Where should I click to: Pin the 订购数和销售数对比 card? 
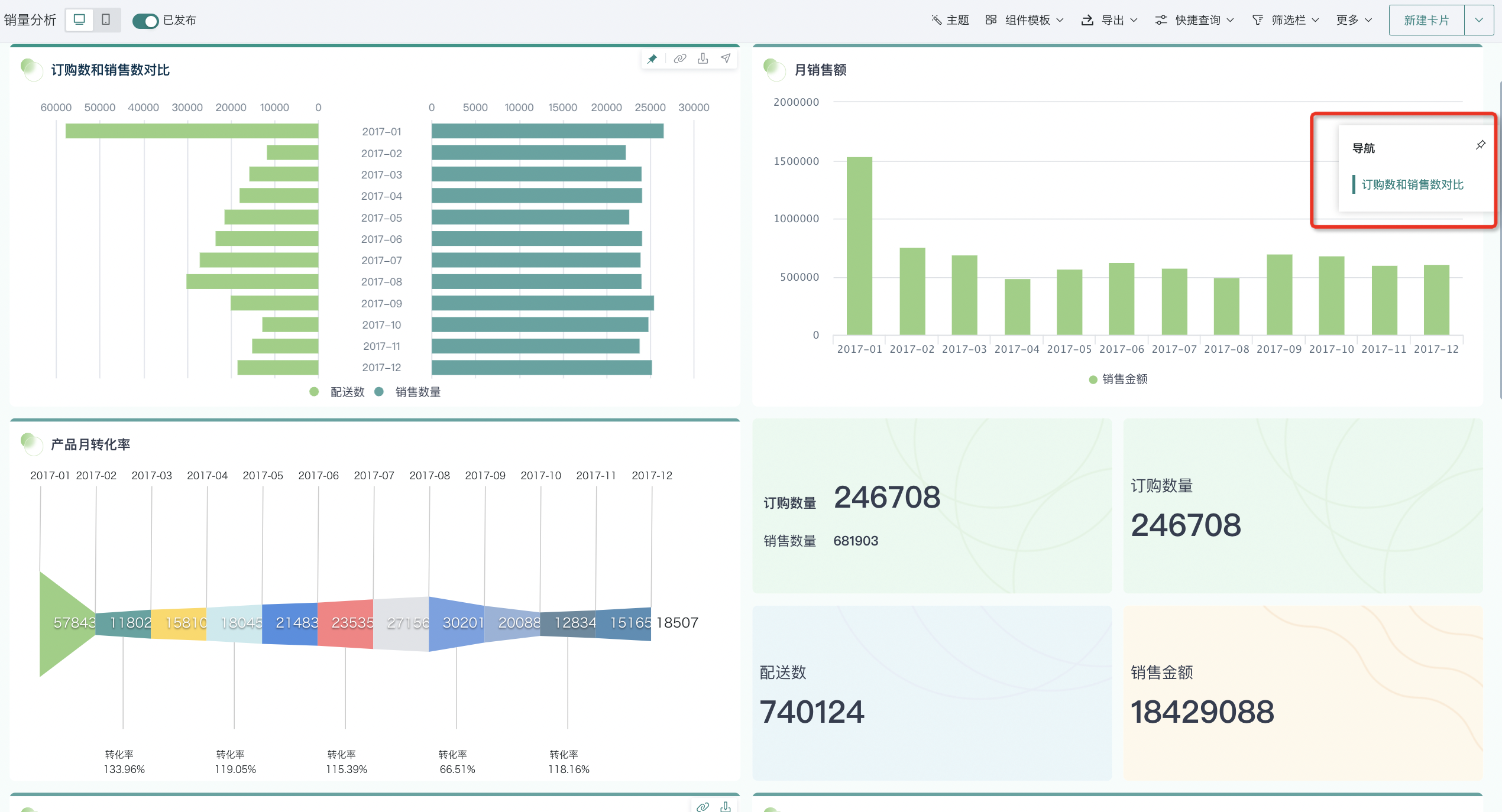pos(652,59)
